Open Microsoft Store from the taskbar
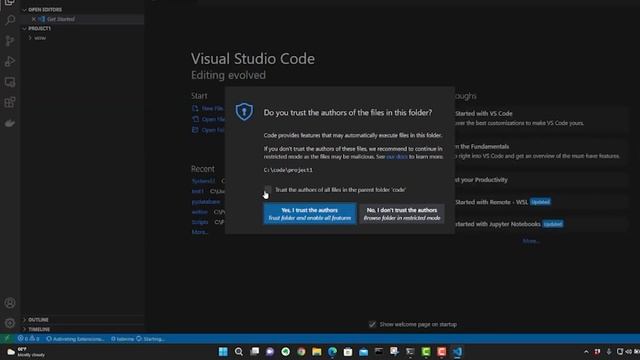This screenshot has width=640, height=360. tap(348, 351)
